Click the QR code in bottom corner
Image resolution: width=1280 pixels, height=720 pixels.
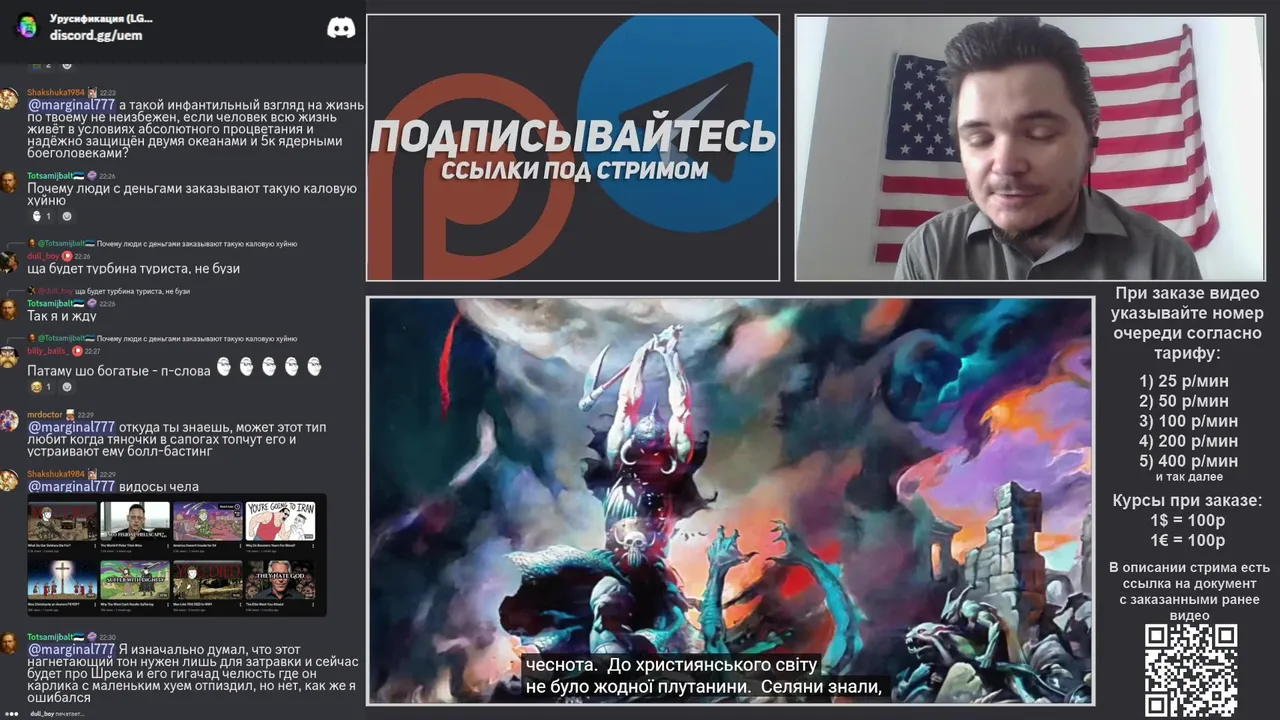tap(1191, 671)
